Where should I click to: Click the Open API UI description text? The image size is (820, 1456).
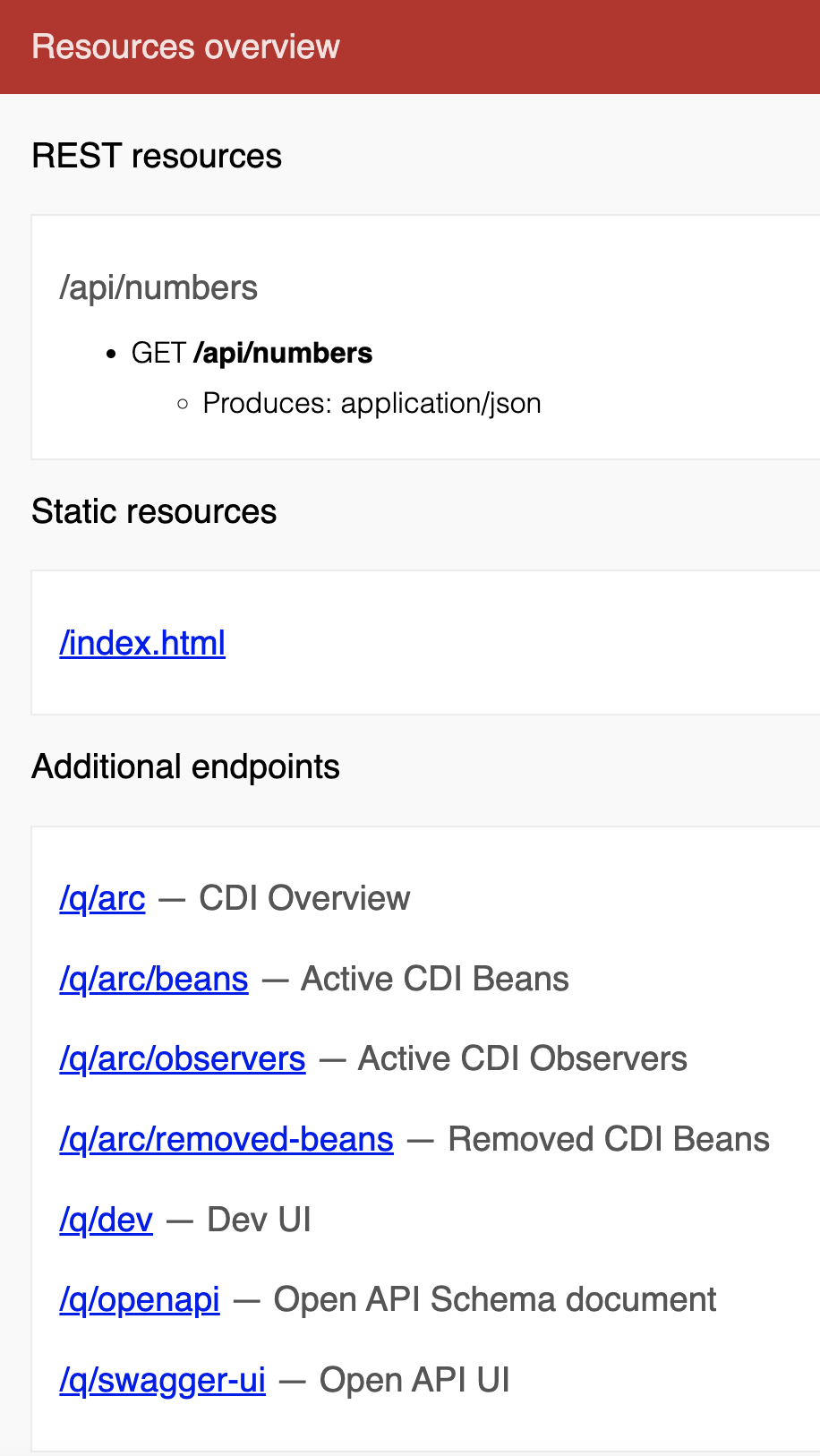414,1380
